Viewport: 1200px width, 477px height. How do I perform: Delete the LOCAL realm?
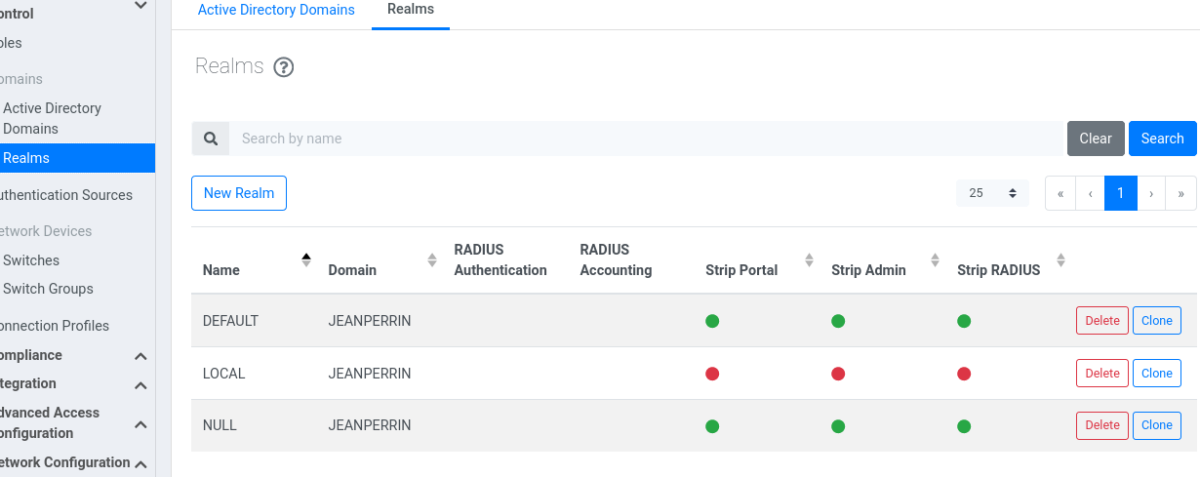pyautogui.click(x=1102, y=373)
